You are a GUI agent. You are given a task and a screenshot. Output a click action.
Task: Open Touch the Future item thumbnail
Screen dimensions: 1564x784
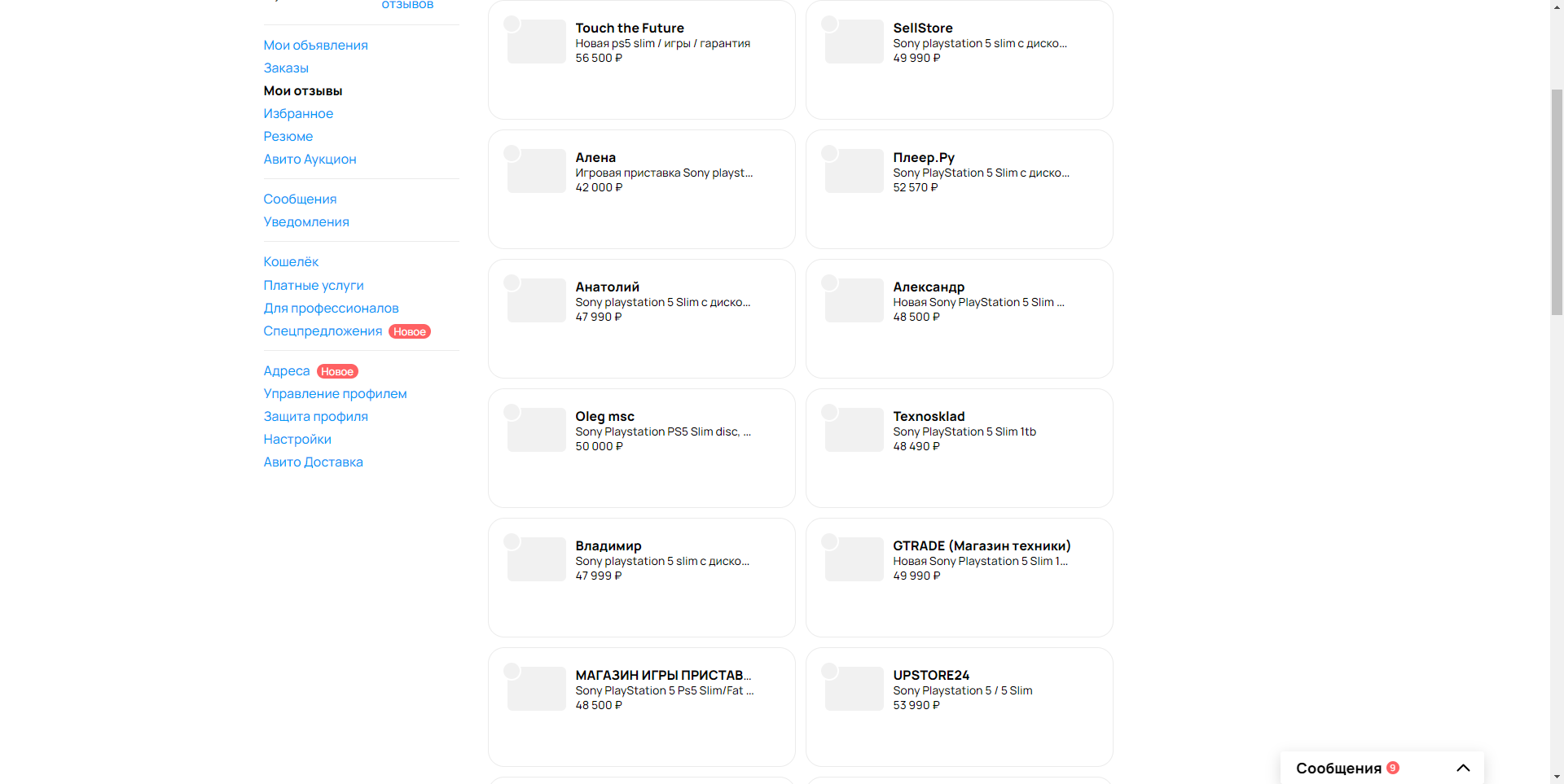coord(537,42)
